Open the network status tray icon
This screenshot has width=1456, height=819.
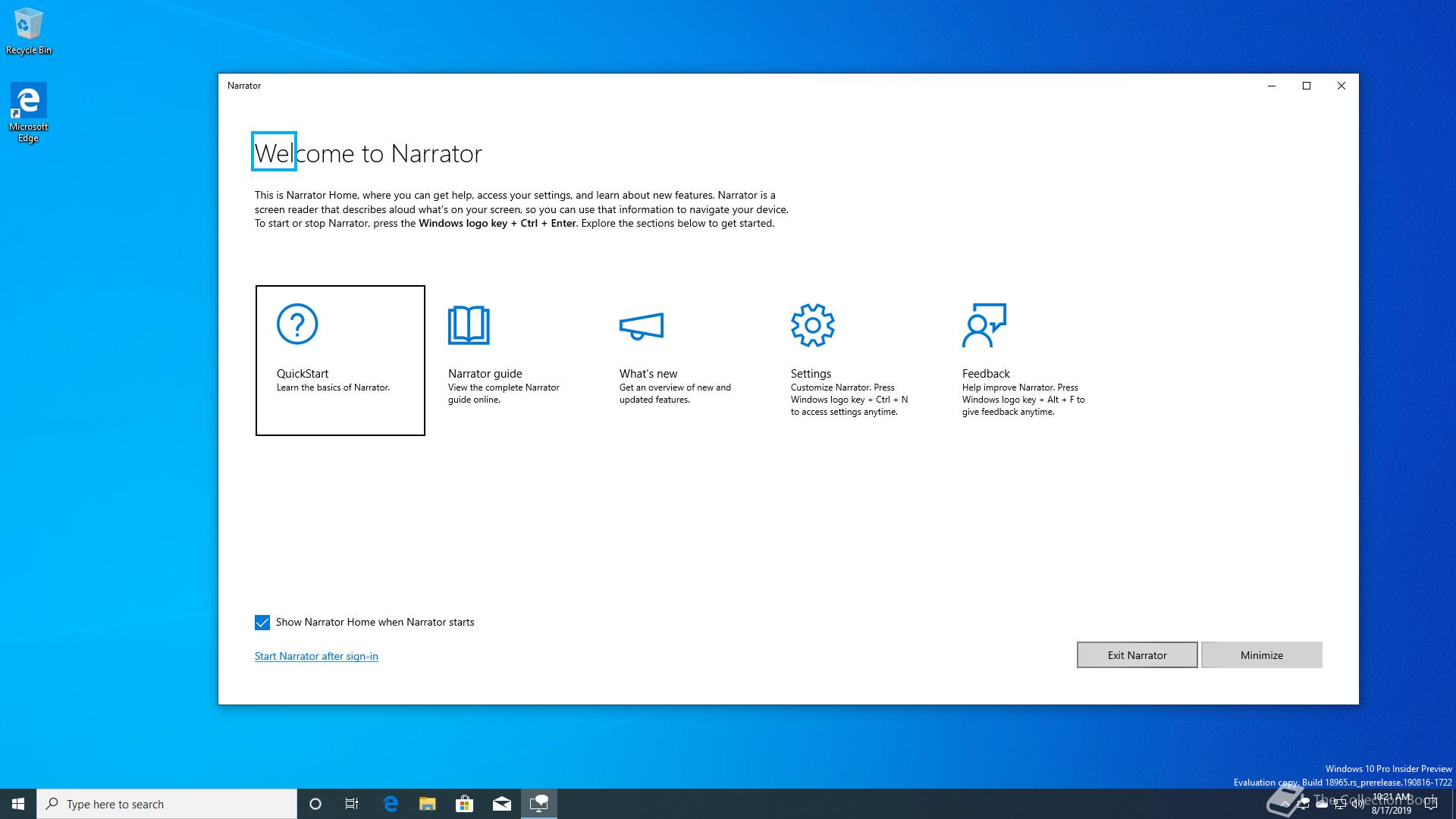(1340, 804)
